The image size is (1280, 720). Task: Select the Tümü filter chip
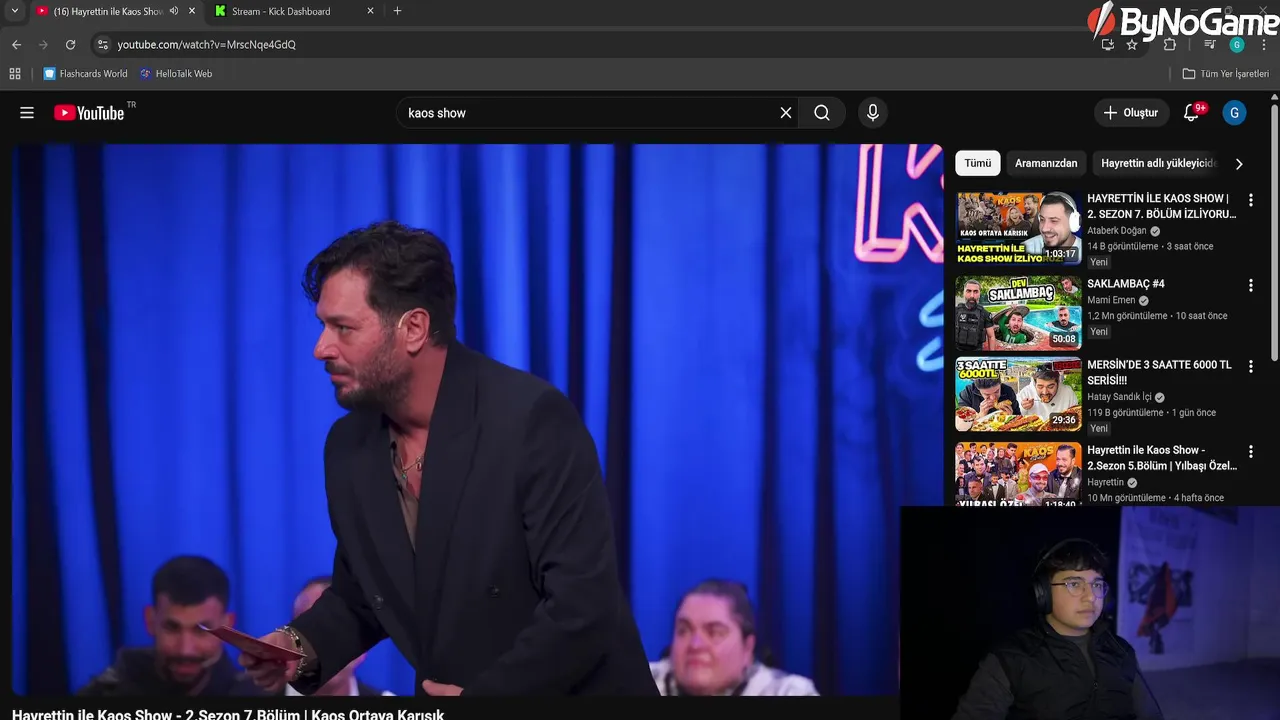coord(977,163)
